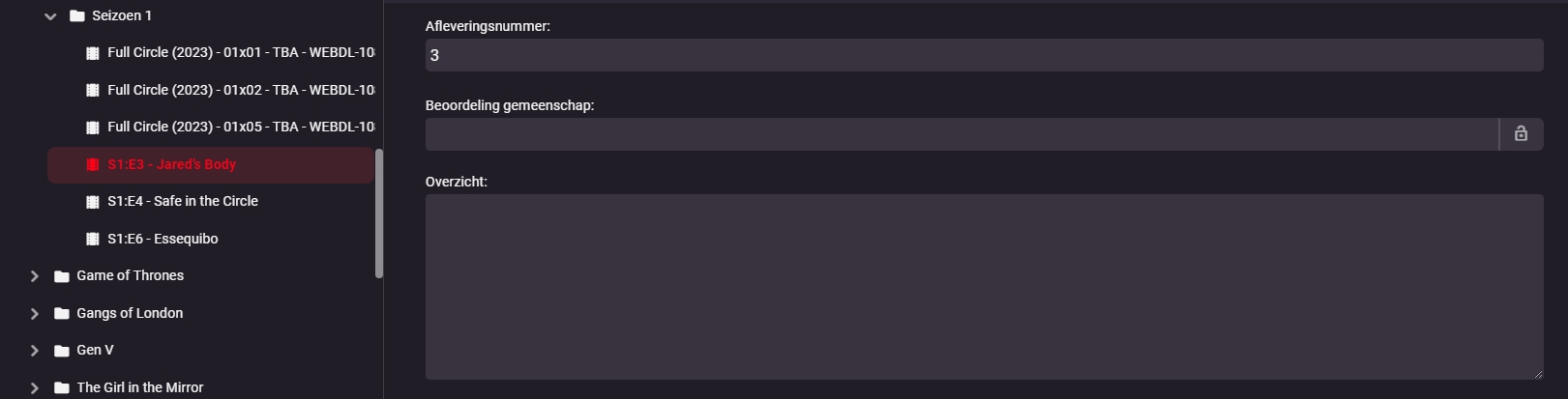Click the film icon beside the 01x05 episode
The height and width of the screenshot is (399, 1568).
93,128
